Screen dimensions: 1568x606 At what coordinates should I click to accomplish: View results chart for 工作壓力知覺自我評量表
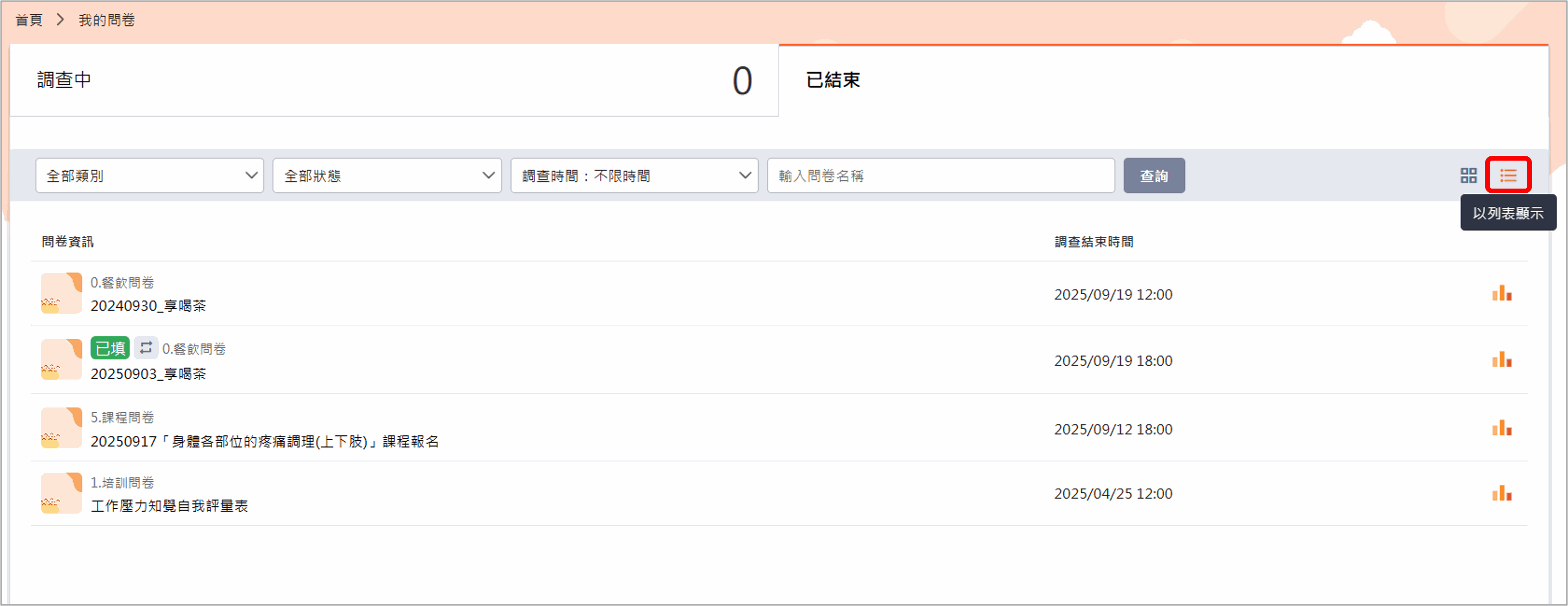[x=1501, y=493]
